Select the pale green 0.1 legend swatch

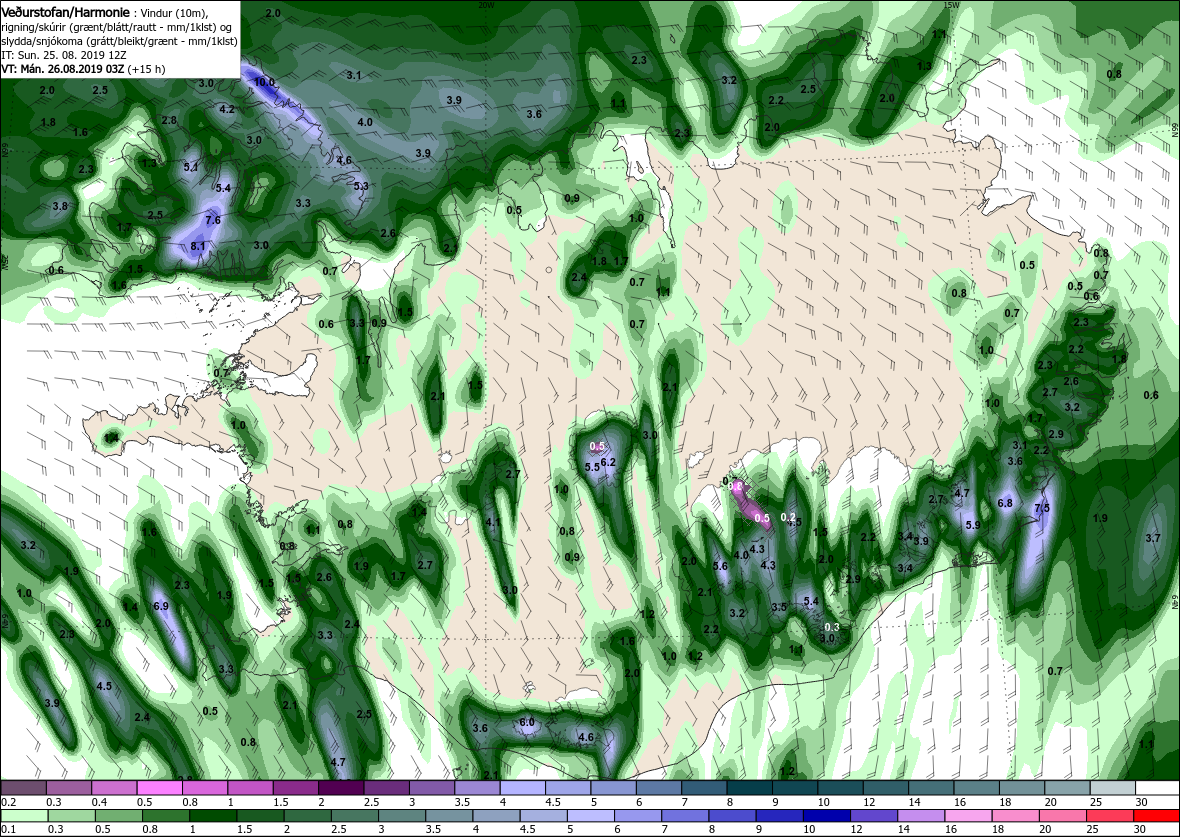[x=24, y=817]
